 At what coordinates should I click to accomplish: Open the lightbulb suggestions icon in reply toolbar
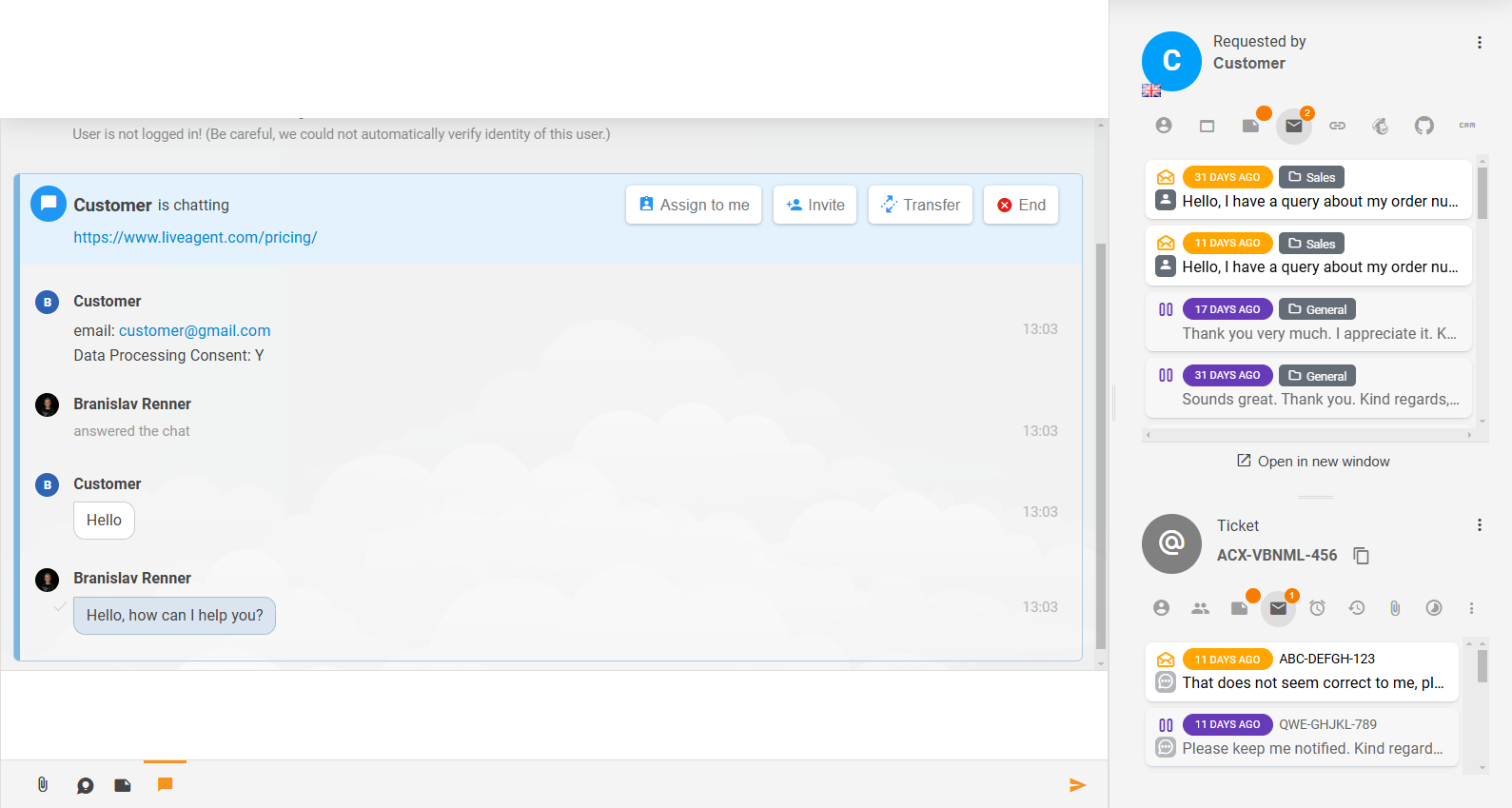pos(86,785)
